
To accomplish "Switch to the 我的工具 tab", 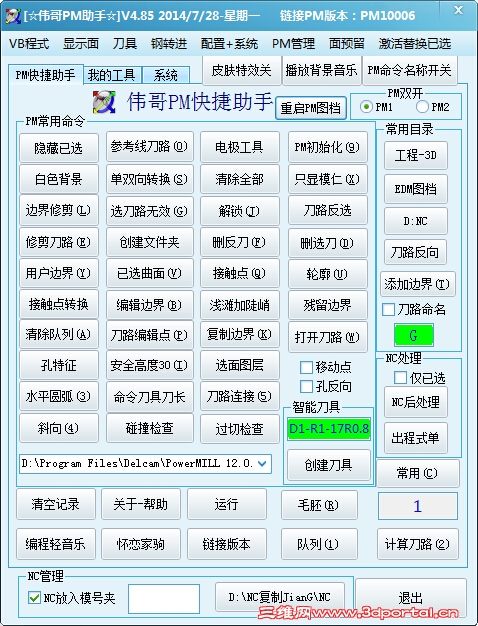I will (112, 75).
